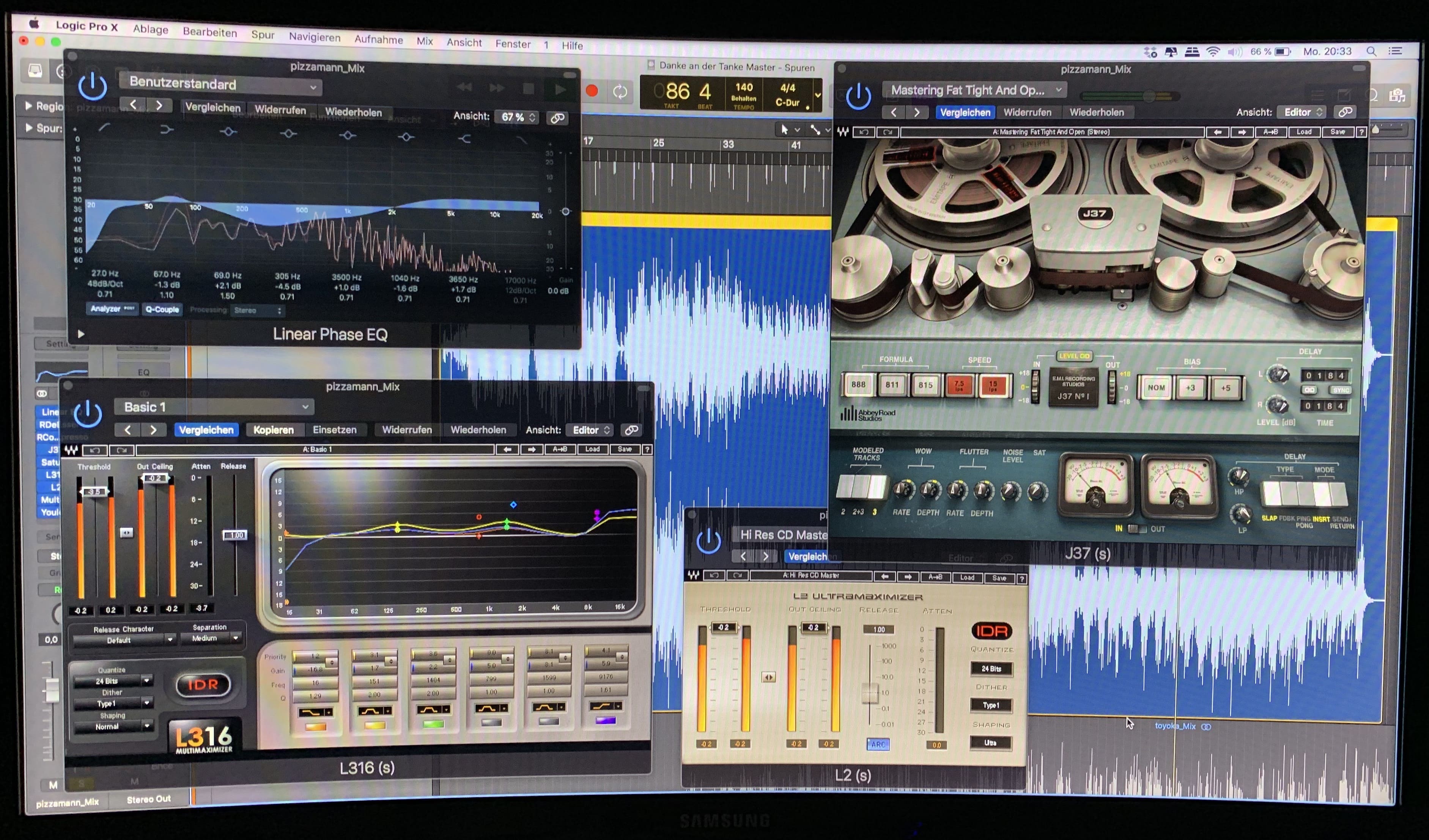Image resolution: width=1429 pixels, height=840 pixels.
Task: Click Waves undo icon in L316 toolbar
Action: point(95,450)
